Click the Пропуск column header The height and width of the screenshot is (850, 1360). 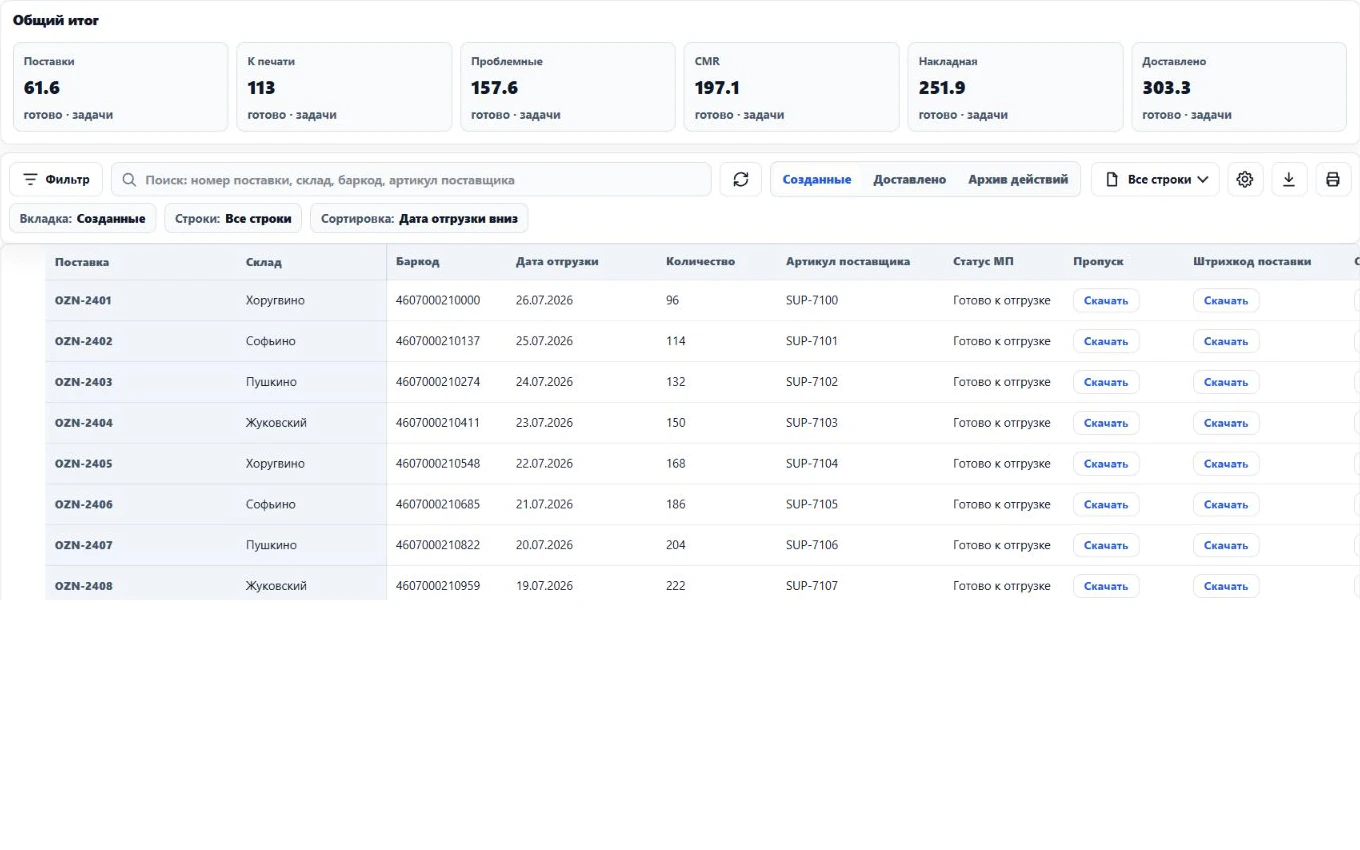pos(1098,262)
